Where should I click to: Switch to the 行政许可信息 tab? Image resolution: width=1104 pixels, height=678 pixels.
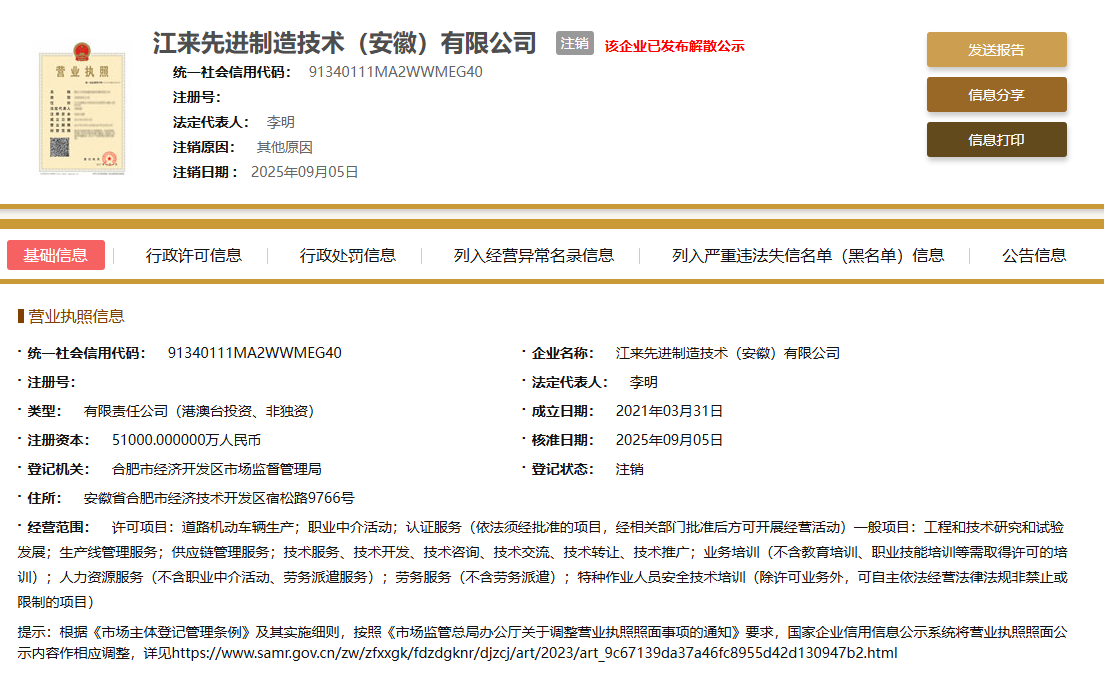tap(194, 255)
